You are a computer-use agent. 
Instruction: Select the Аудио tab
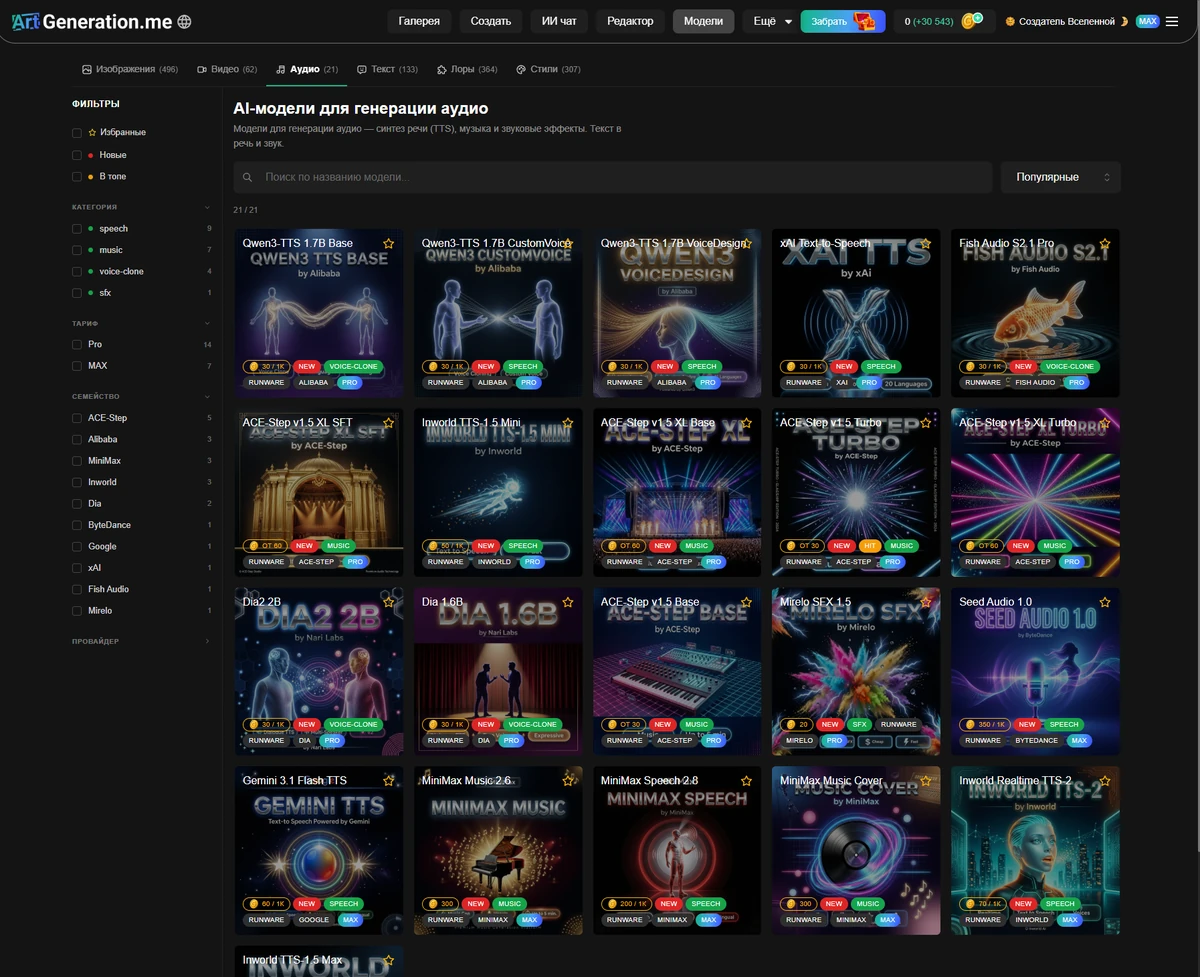[307, 69]
